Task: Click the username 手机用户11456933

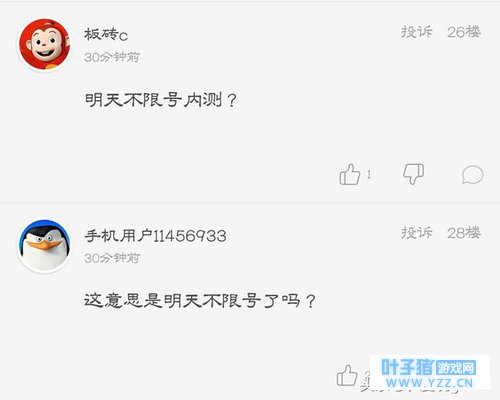Action: 155,236
